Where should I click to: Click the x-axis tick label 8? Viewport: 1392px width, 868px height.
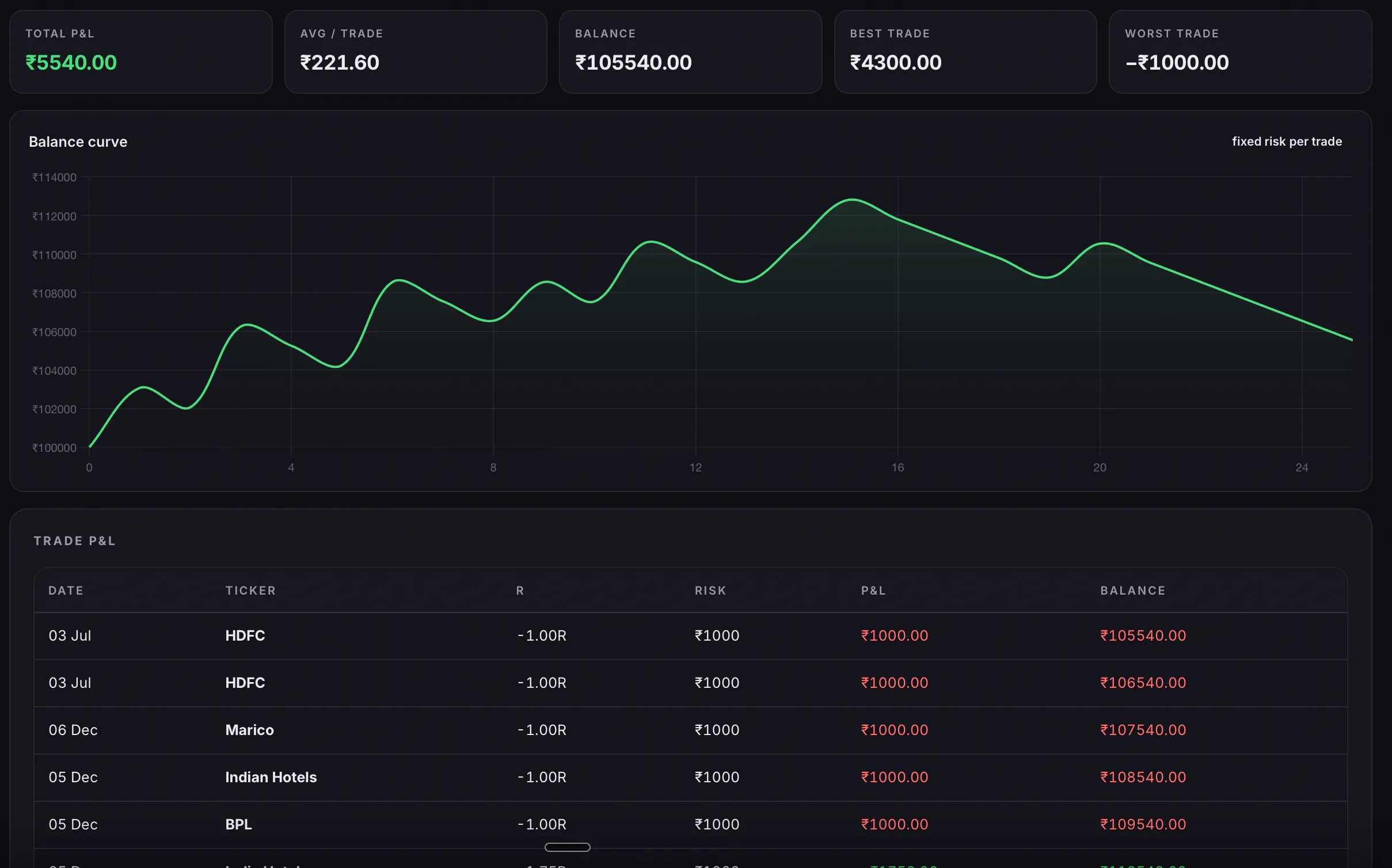coord(493,467)
